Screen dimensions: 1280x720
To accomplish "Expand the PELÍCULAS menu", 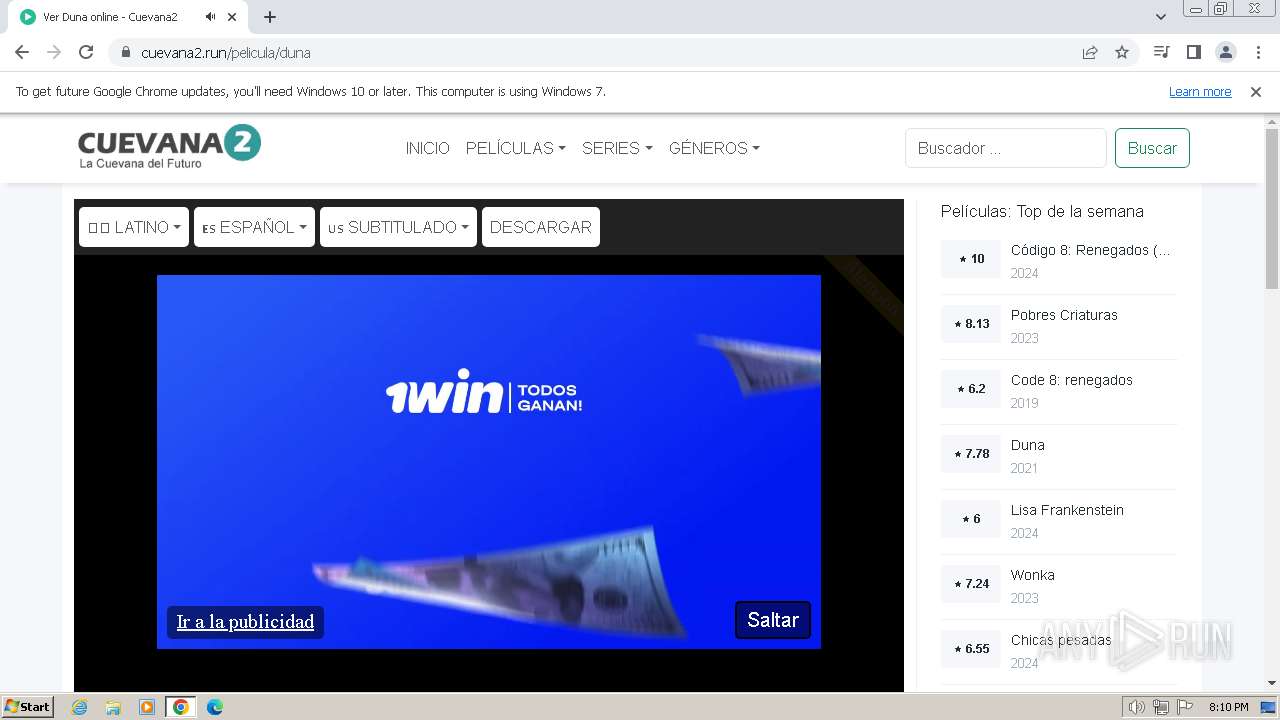I will [516, 148].
